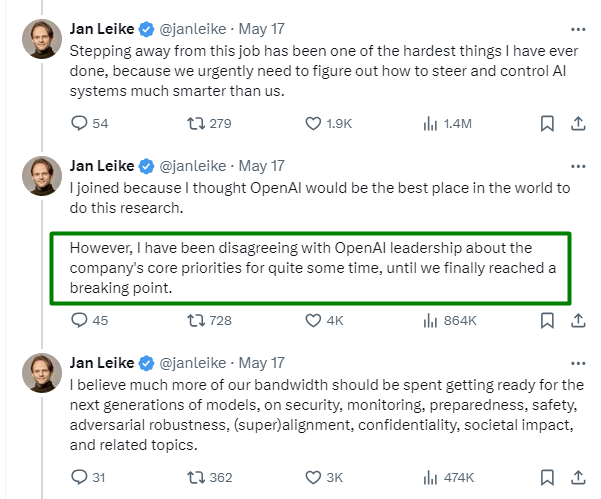Bookmark the 'Stepping away' tweet
This screenshot has width=601, height=499.
547,123
